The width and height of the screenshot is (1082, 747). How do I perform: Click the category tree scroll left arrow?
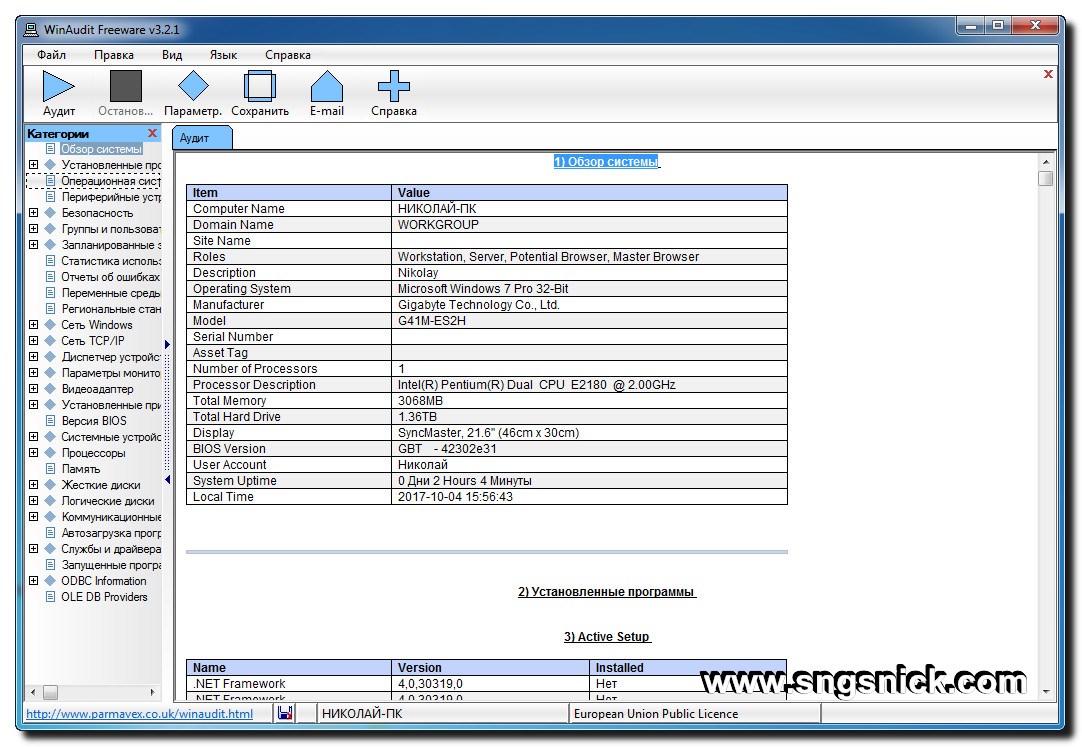33,692
